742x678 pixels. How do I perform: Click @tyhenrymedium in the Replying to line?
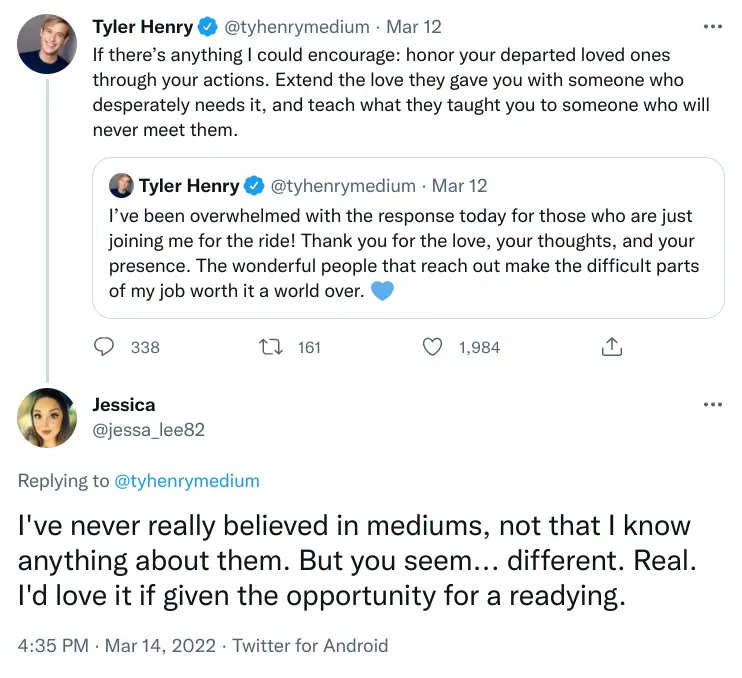pos(187,481)
